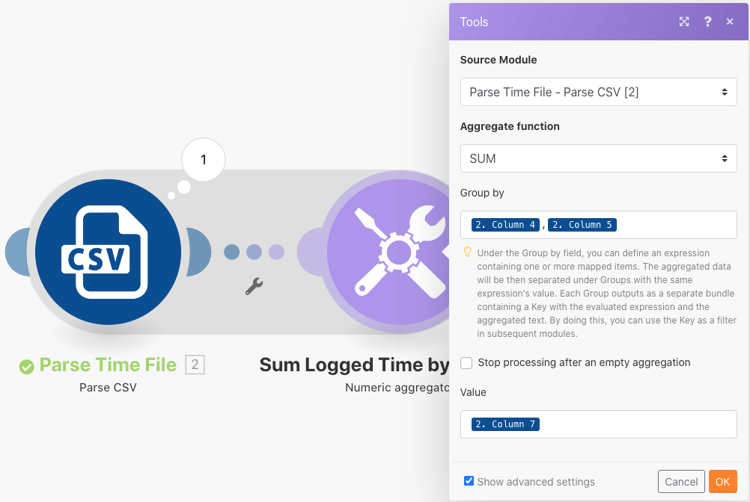This screenshot has height=502, width=750.
Task: Open the Source Module dropdown
Action: (598, 92)
